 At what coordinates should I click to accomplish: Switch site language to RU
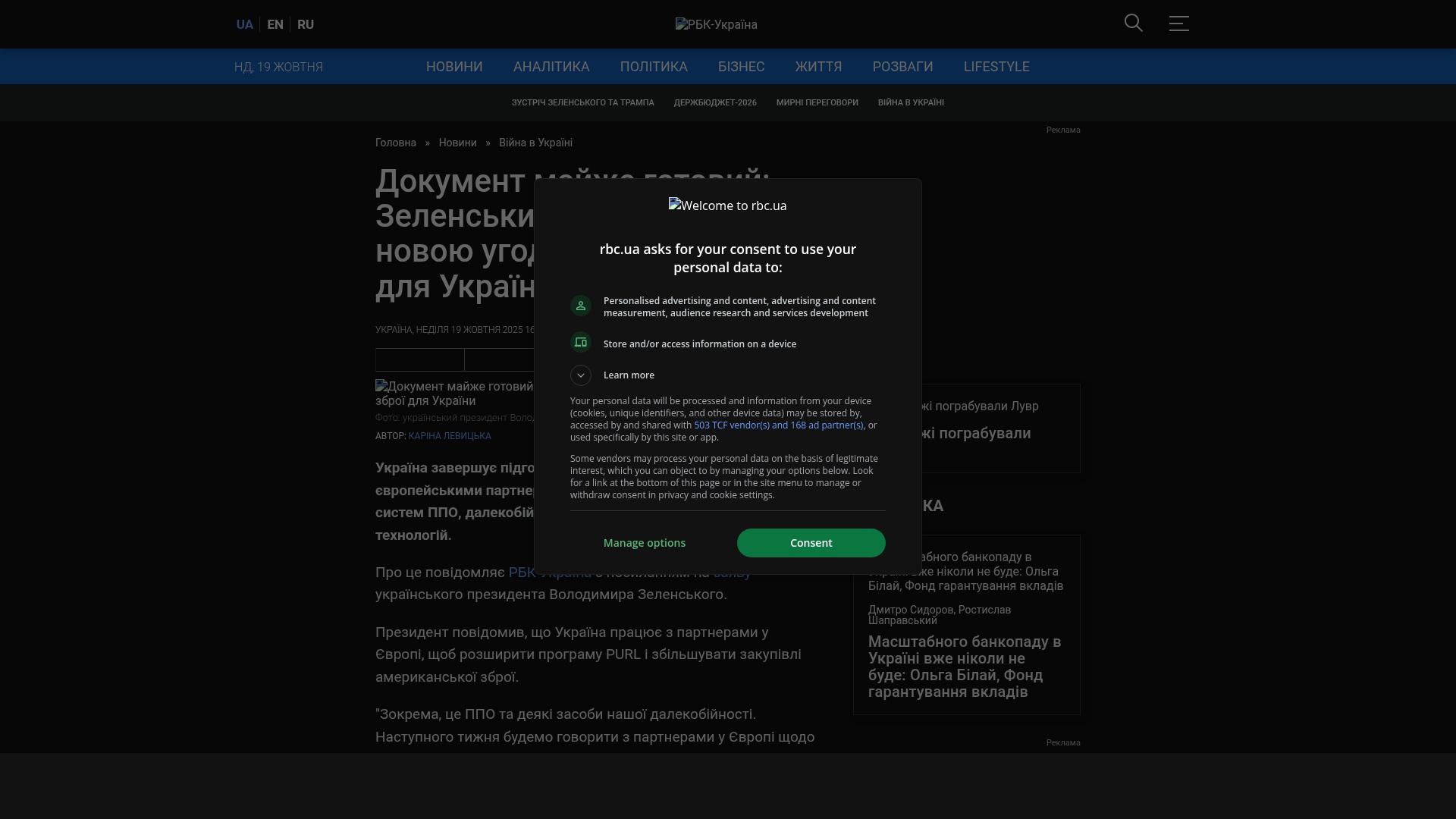(x=306, y=24)
